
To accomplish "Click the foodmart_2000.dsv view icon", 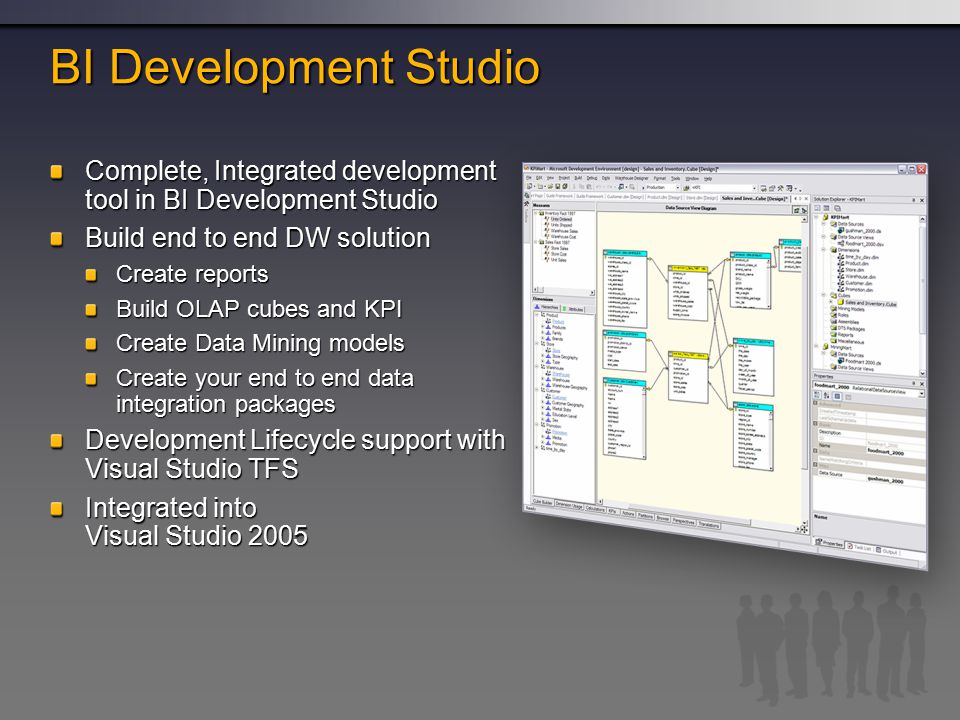I will [x=841, y=243].
